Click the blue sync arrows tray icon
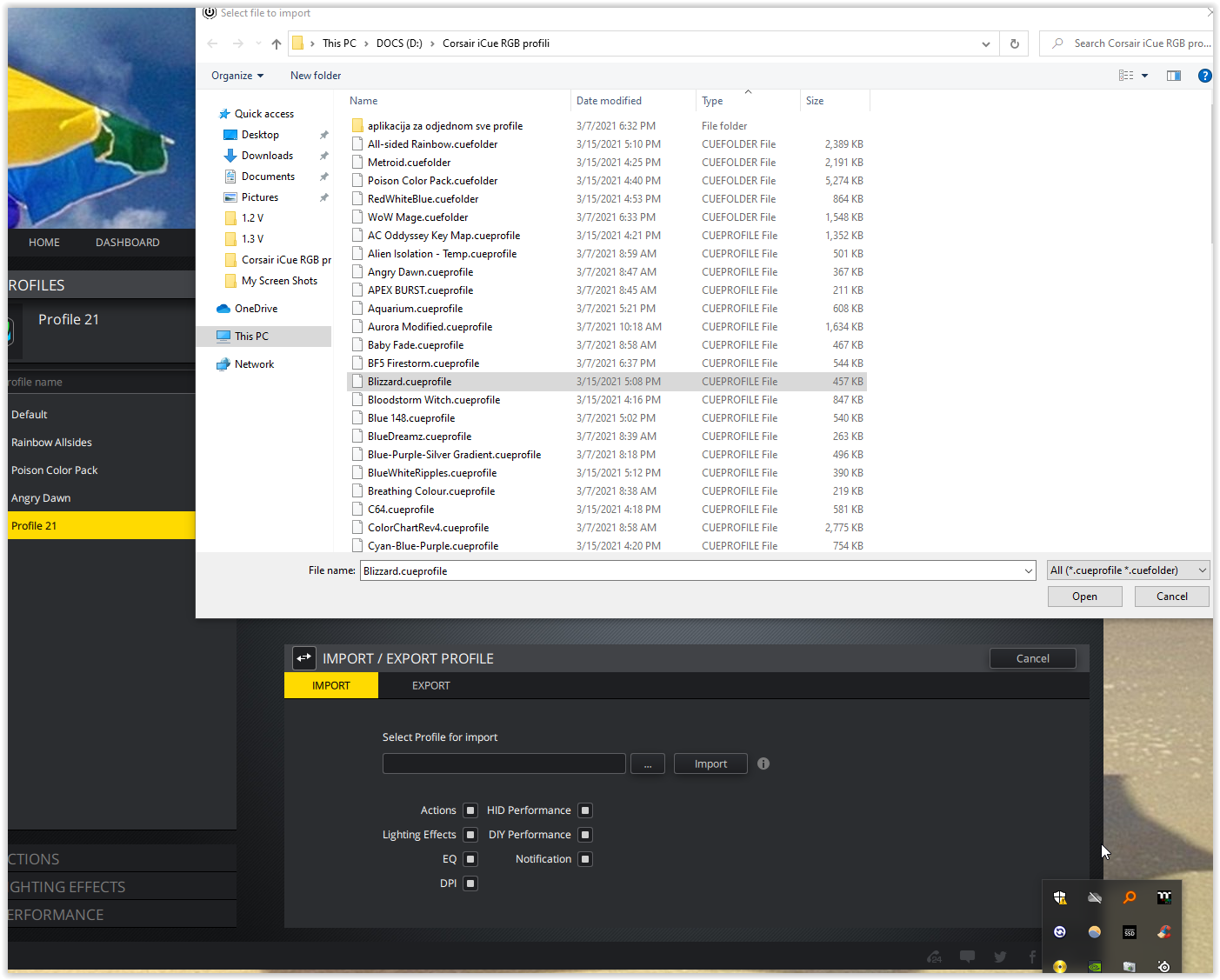This screenshot has width=1220, height=980. click(x=1060, y=932)
